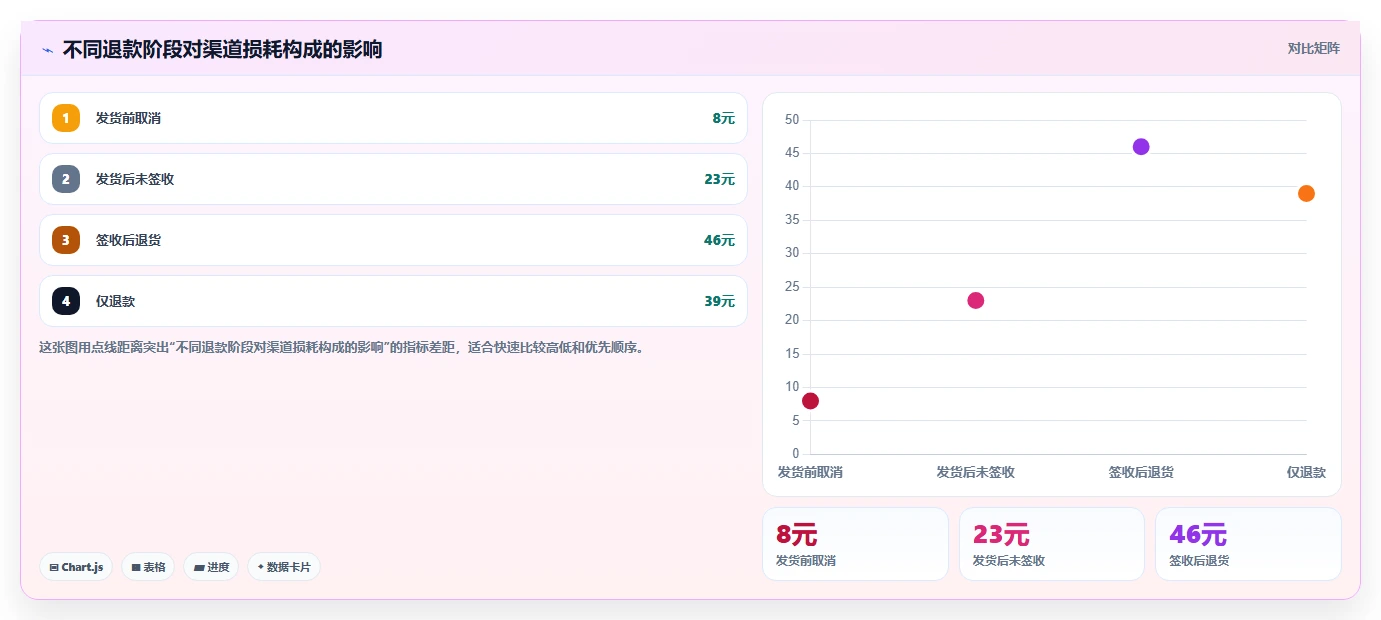Click the dark rank badge numbered 4
This screenshot has width=1381, height=620.
coord(66,301)
